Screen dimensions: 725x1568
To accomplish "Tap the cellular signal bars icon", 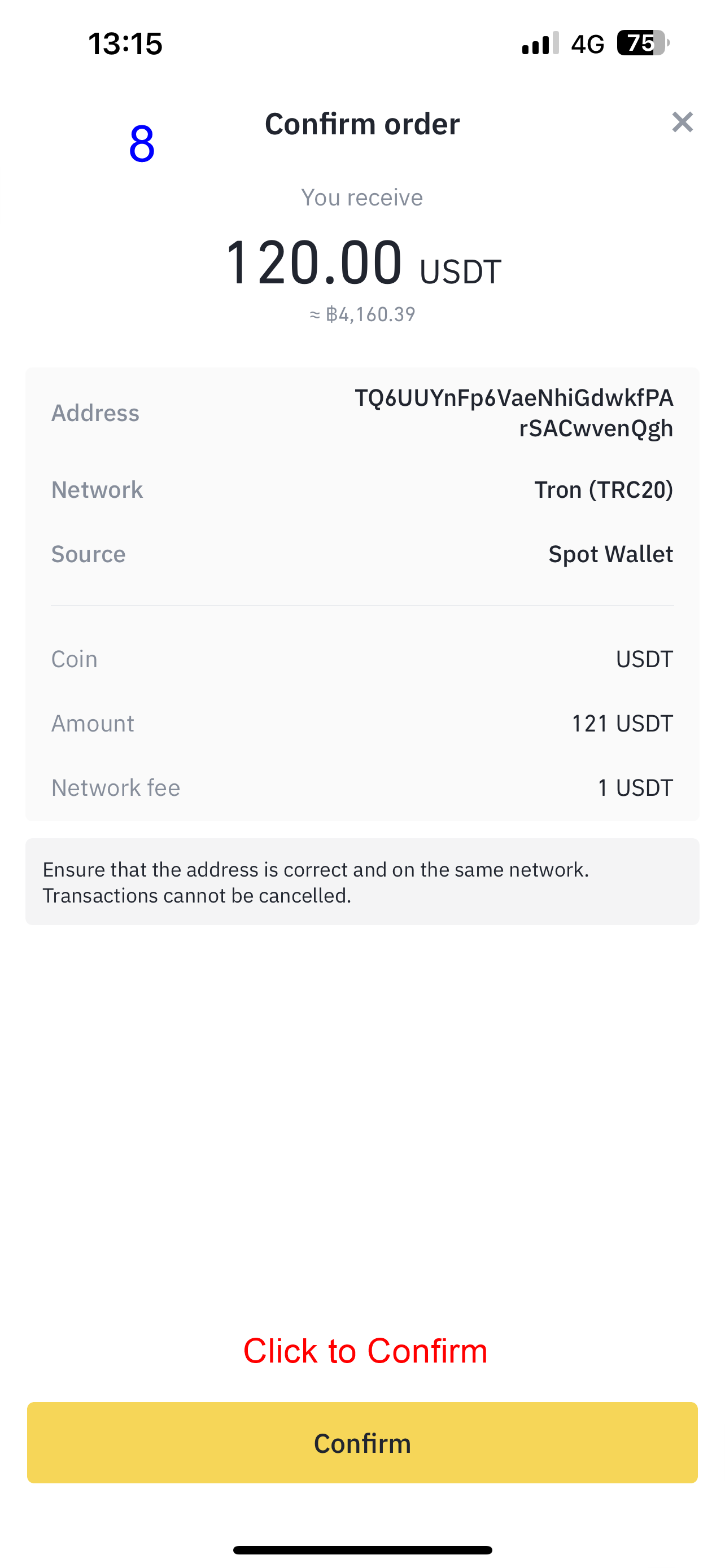I will tap(540, 44).
